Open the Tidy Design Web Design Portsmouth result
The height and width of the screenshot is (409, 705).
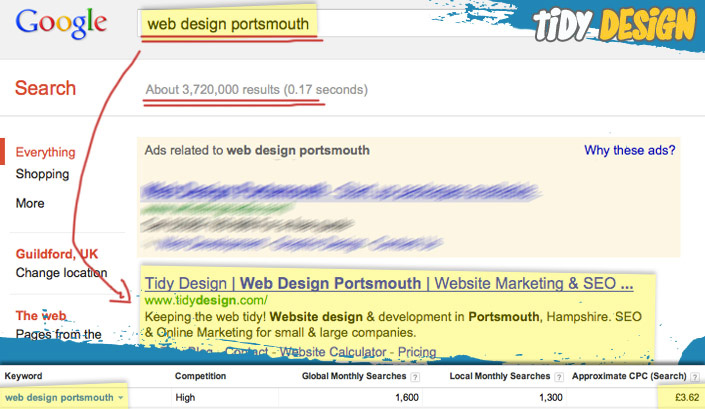point(389,284)
